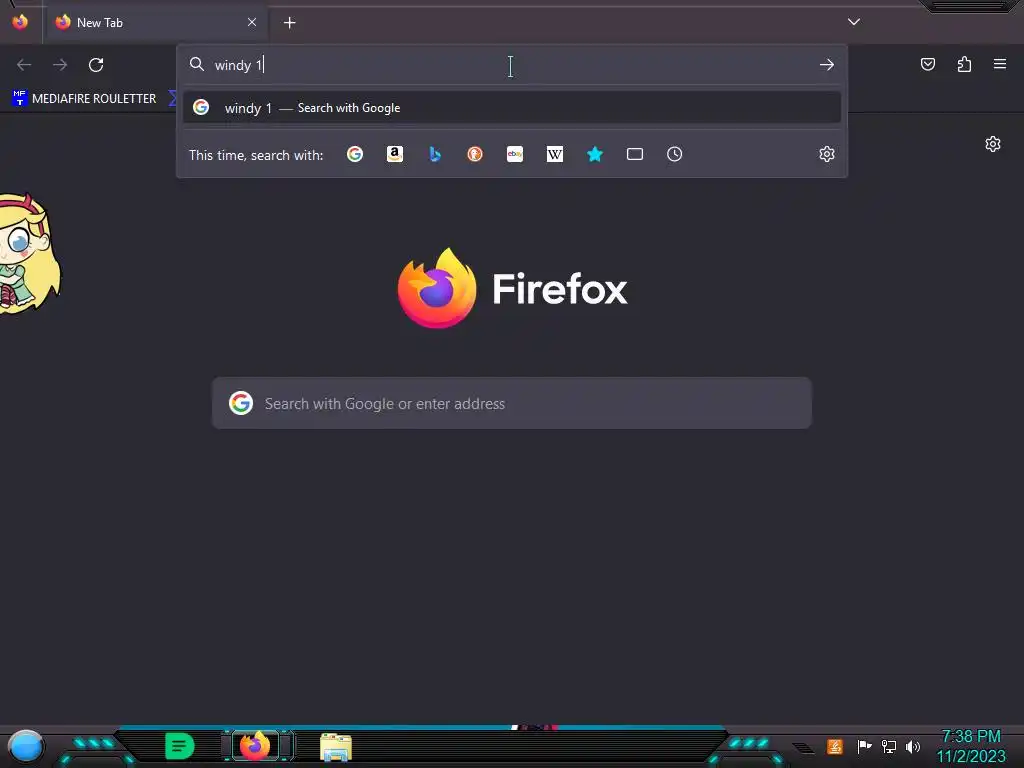Open MEDIAFIRE ROULETTER bookmark
1024x768 pixels.
(84, 99)
